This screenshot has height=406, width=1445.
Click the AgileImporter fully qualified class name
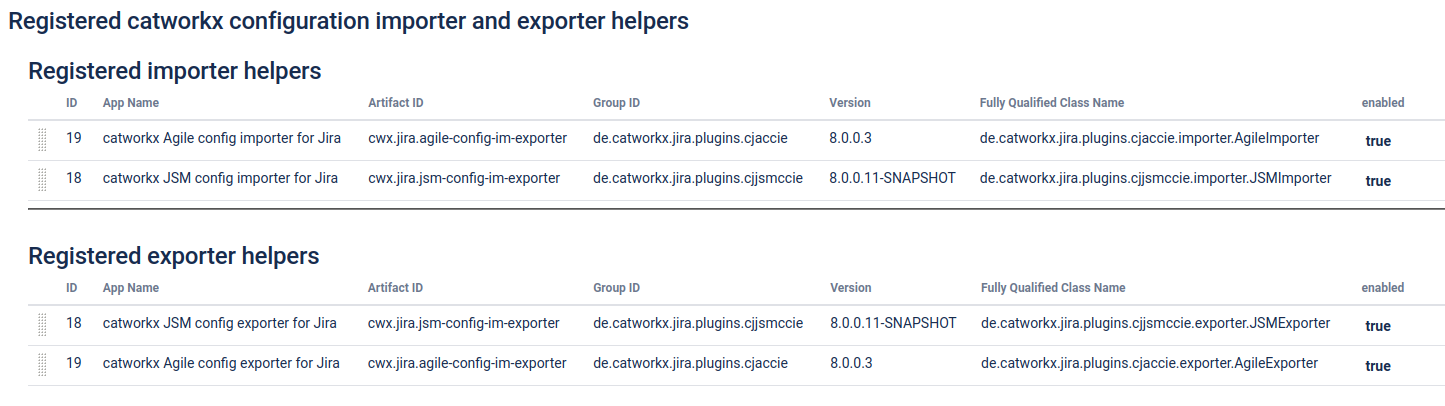pyautogui.click(x=1149, y=139)
